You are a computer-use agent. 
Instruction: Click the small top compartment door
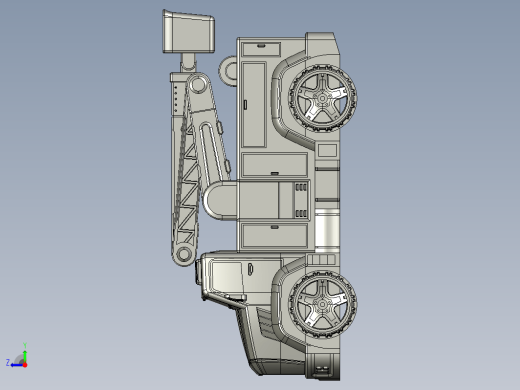(262, 49)
